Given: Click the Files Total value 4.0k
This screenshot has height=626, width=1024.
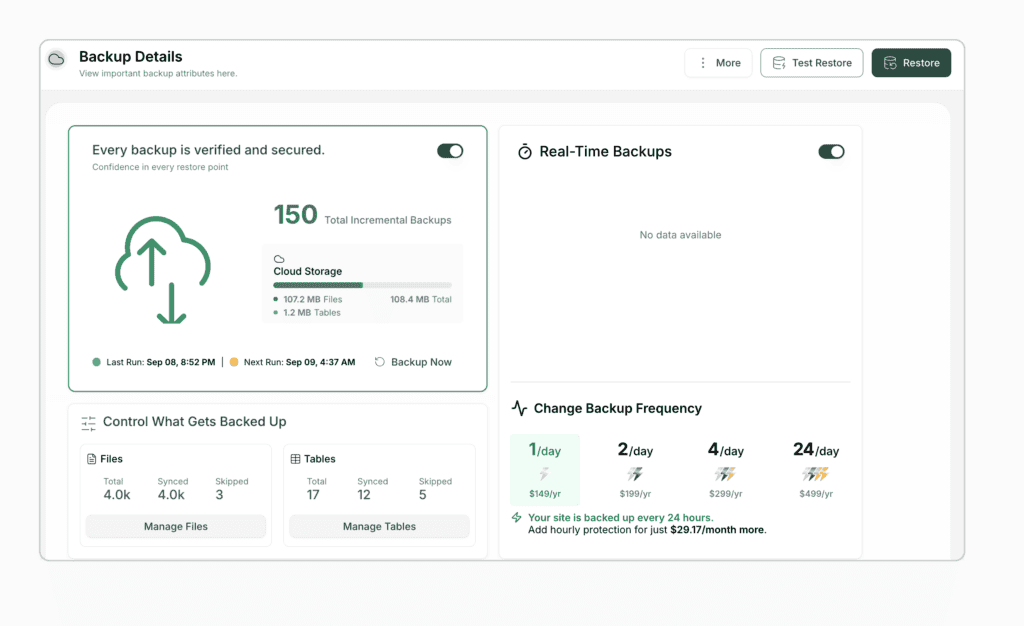Looking at the screenshot, I should (x=117, y=495).
